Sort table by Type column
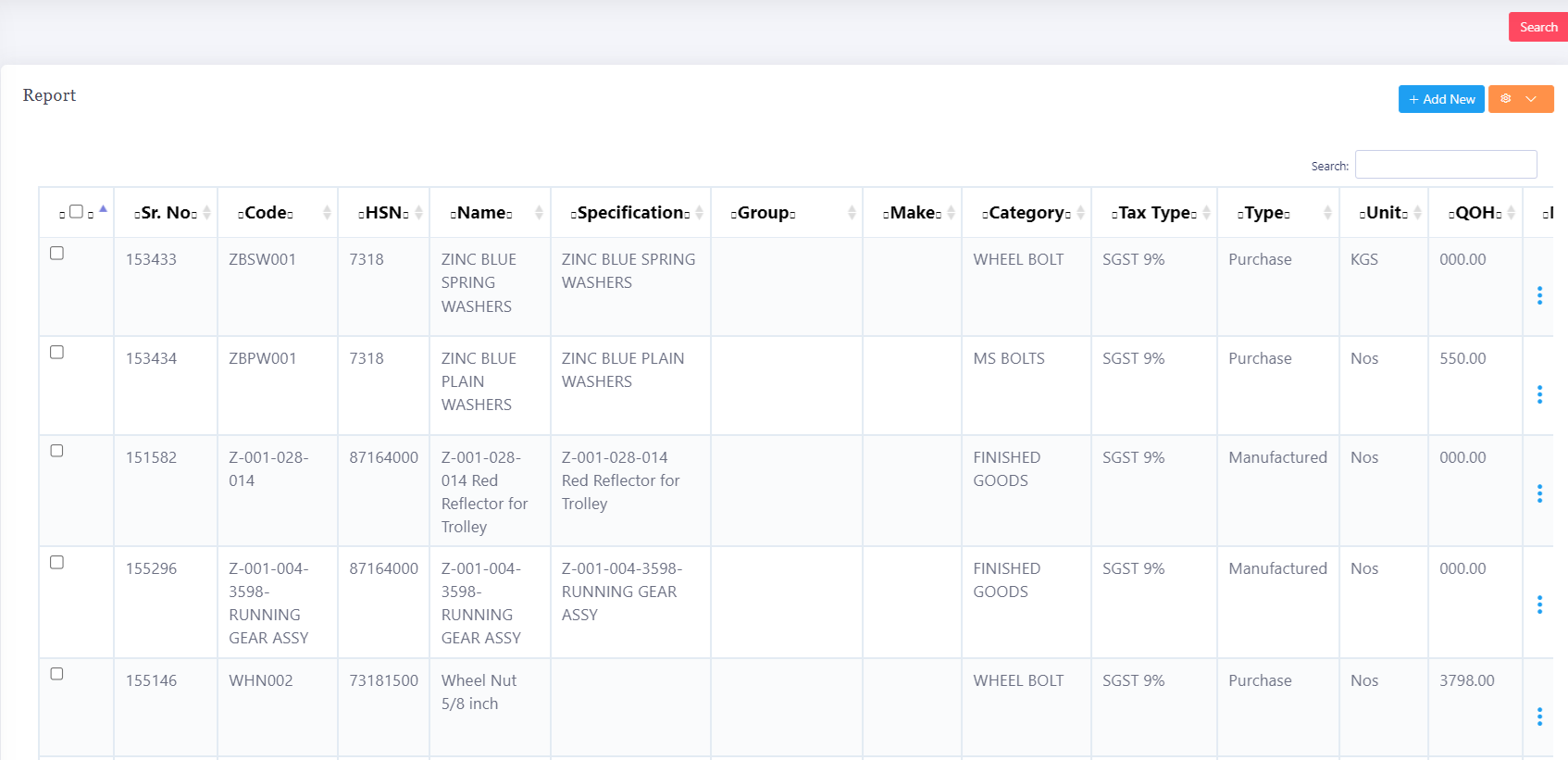The height and width of the screenshot is (760, 1568). (x=1278, y=213)
